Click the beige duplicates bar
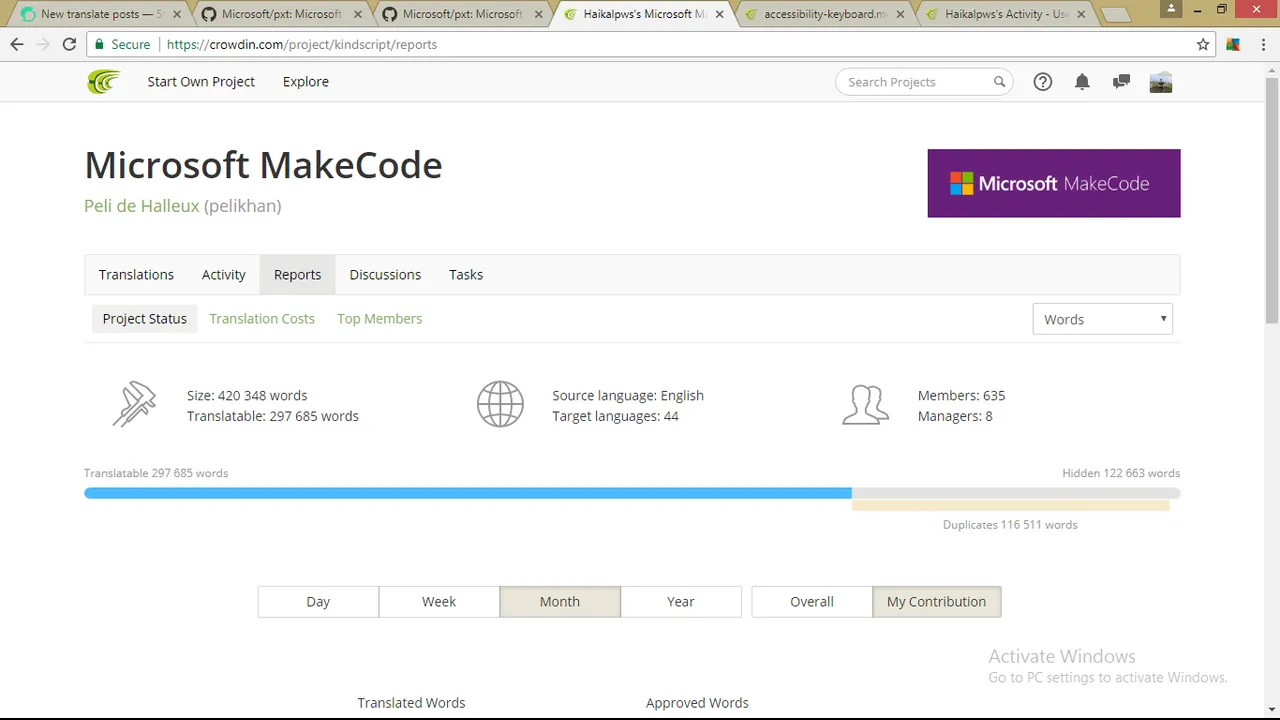The image size is (1280, 720). coord(1010,505)
